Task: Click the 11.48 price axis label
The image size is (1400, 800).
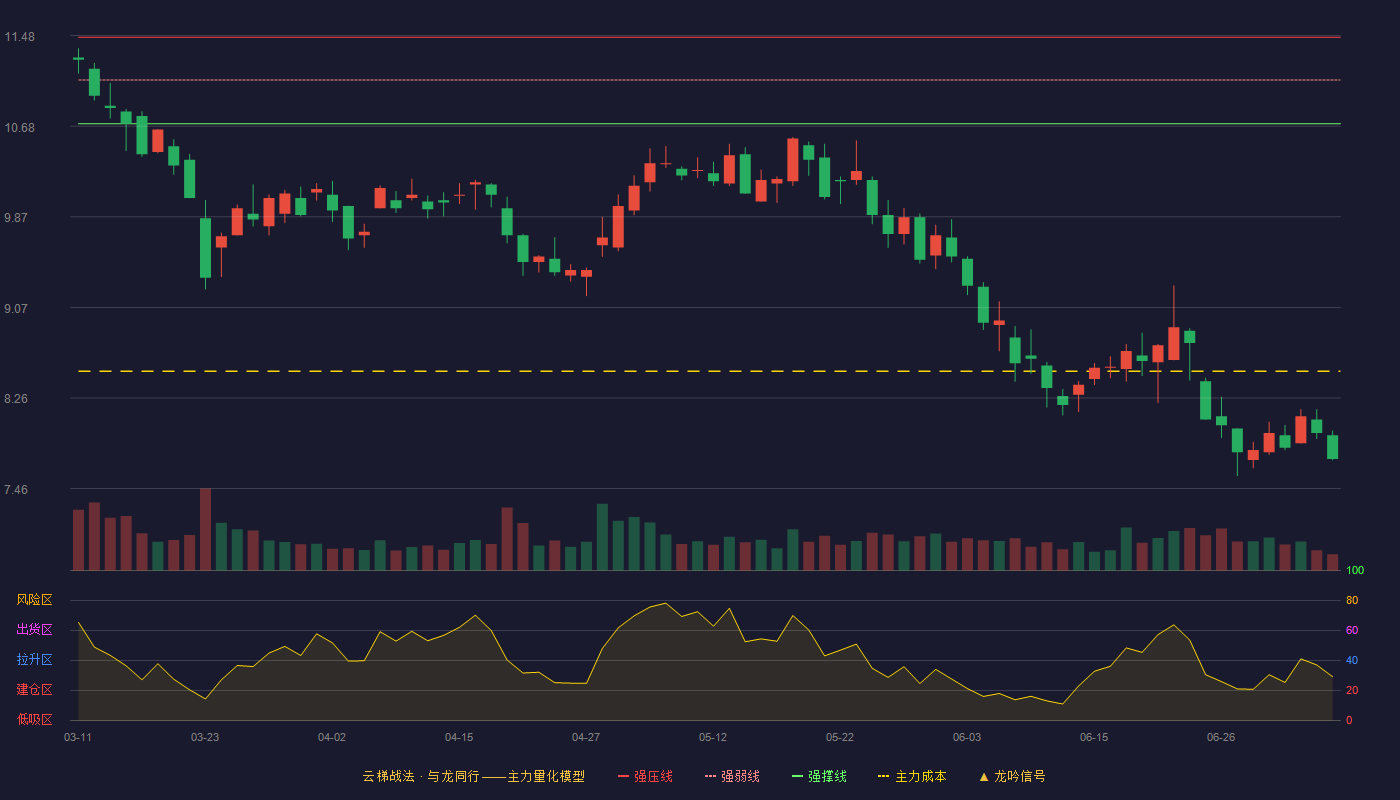Action: (19, 37)
